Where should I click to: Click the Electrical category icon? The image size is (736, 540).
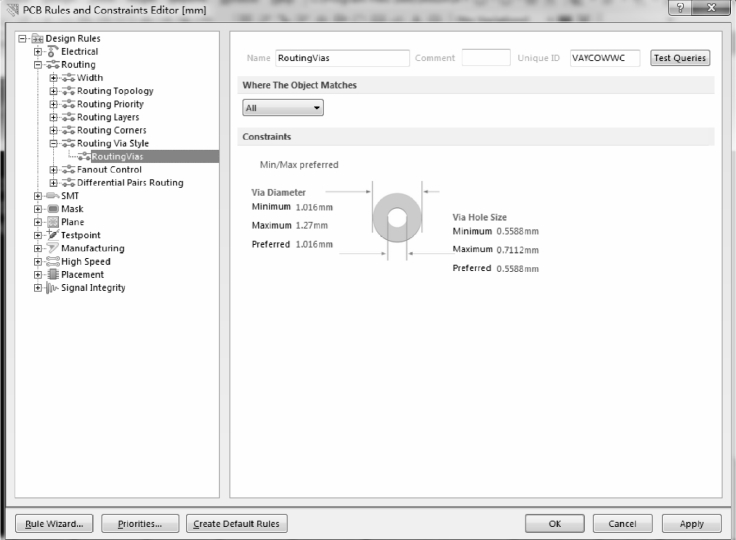53,52
